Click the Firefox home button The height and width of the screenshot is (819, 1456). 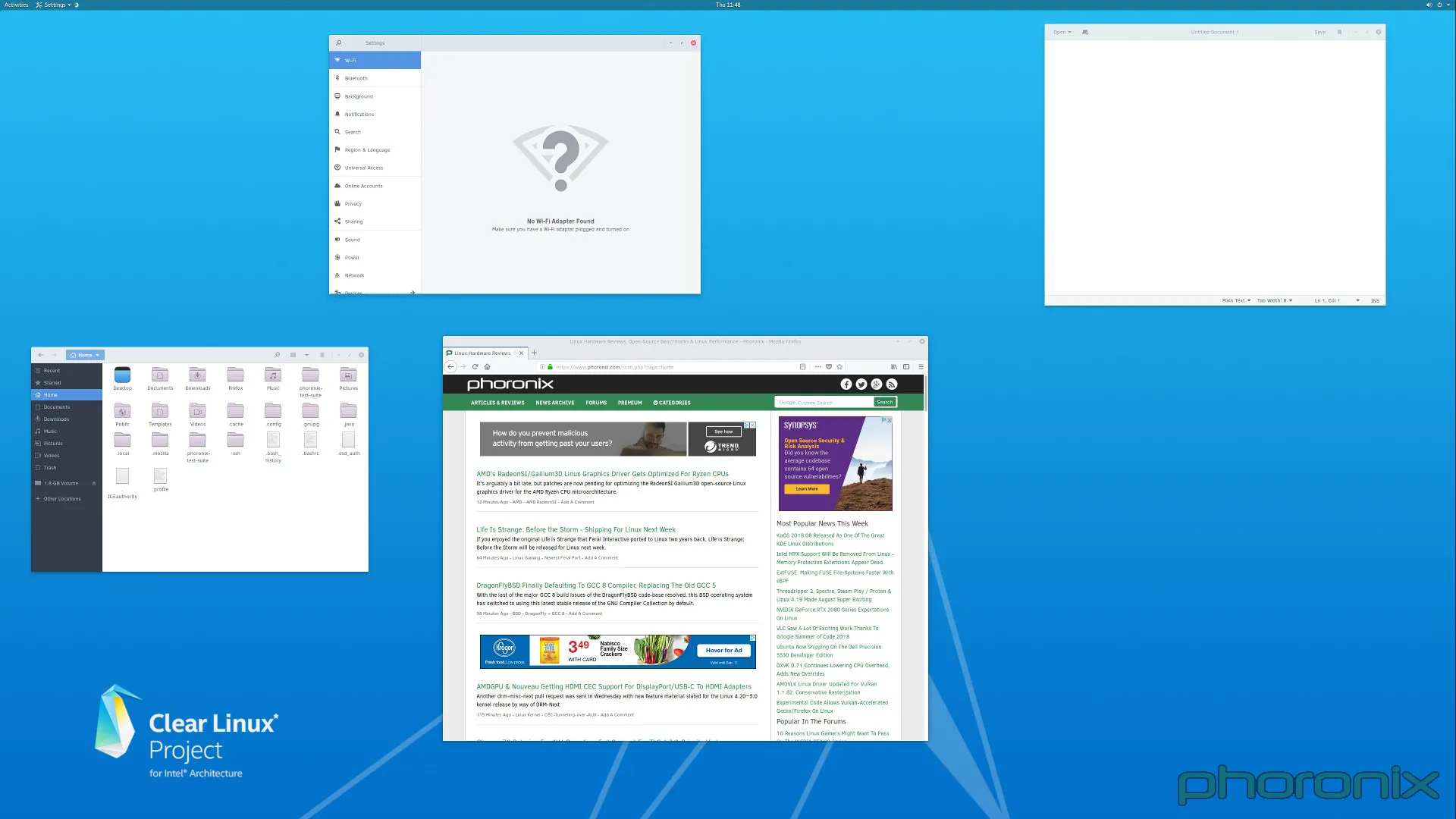point(488,366)
